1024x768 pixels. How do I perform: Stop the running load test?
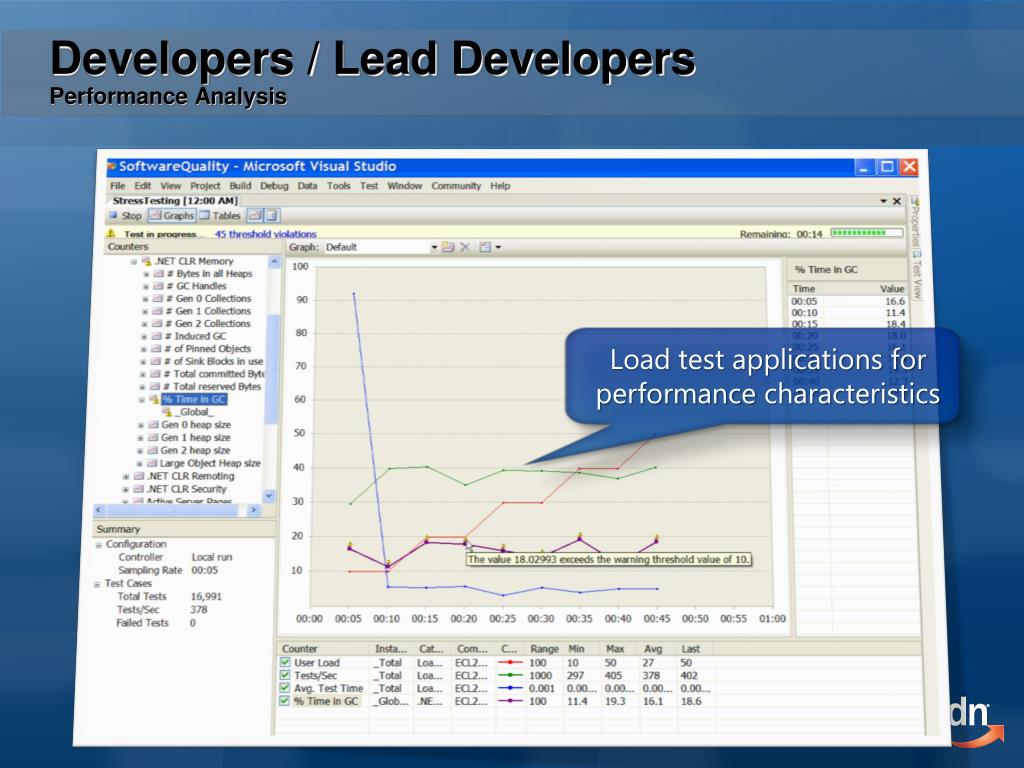point(125,216)
